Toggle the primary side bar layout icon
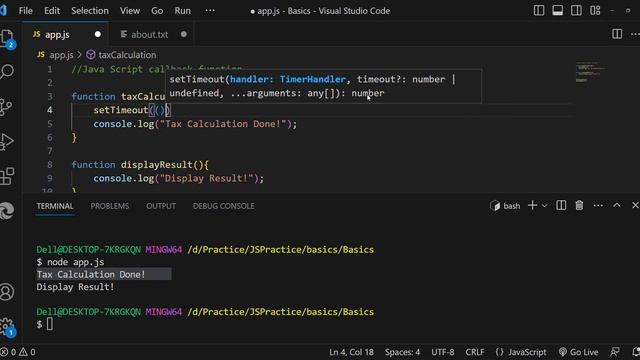640x360 pixels. pyautogui.click(x=539, y=11)
